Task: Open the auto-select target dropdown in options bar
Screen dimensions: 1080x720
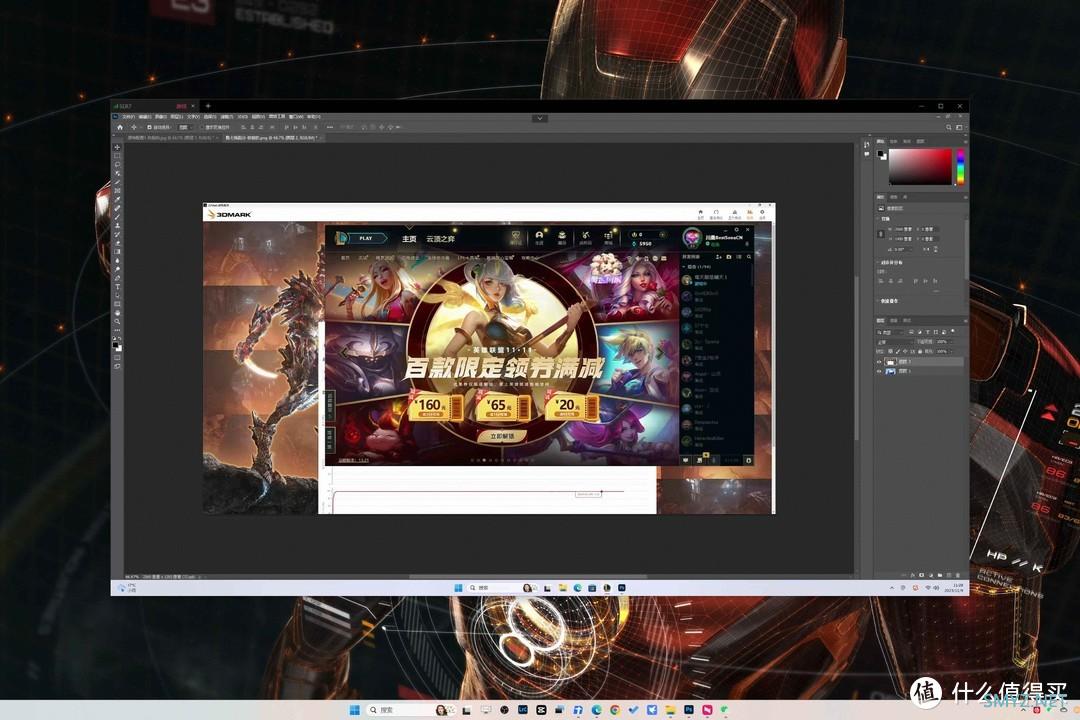Action: tap(184, 127)
